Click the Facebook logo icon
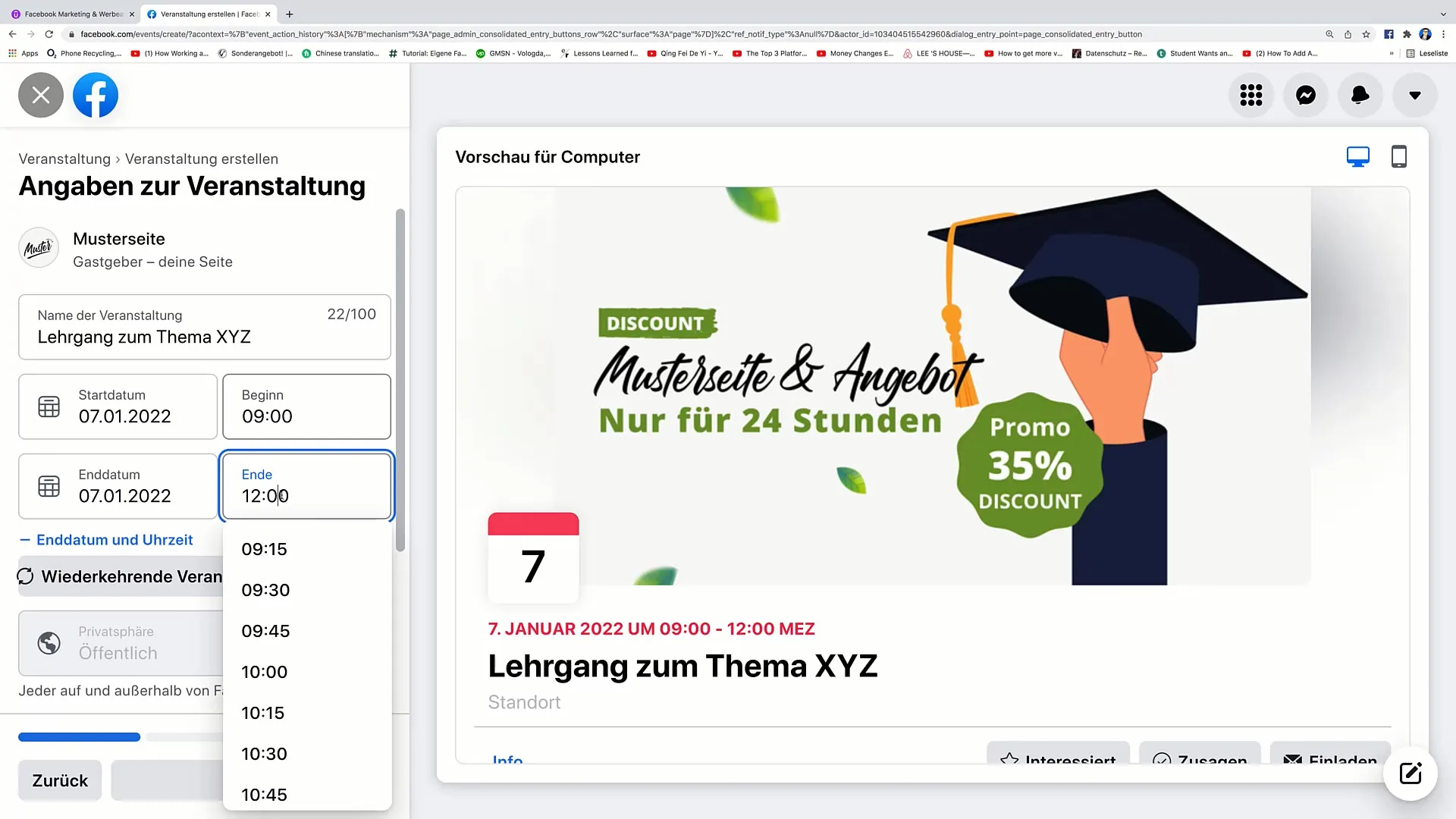The image size is (1456, 819). coord(96,95)
